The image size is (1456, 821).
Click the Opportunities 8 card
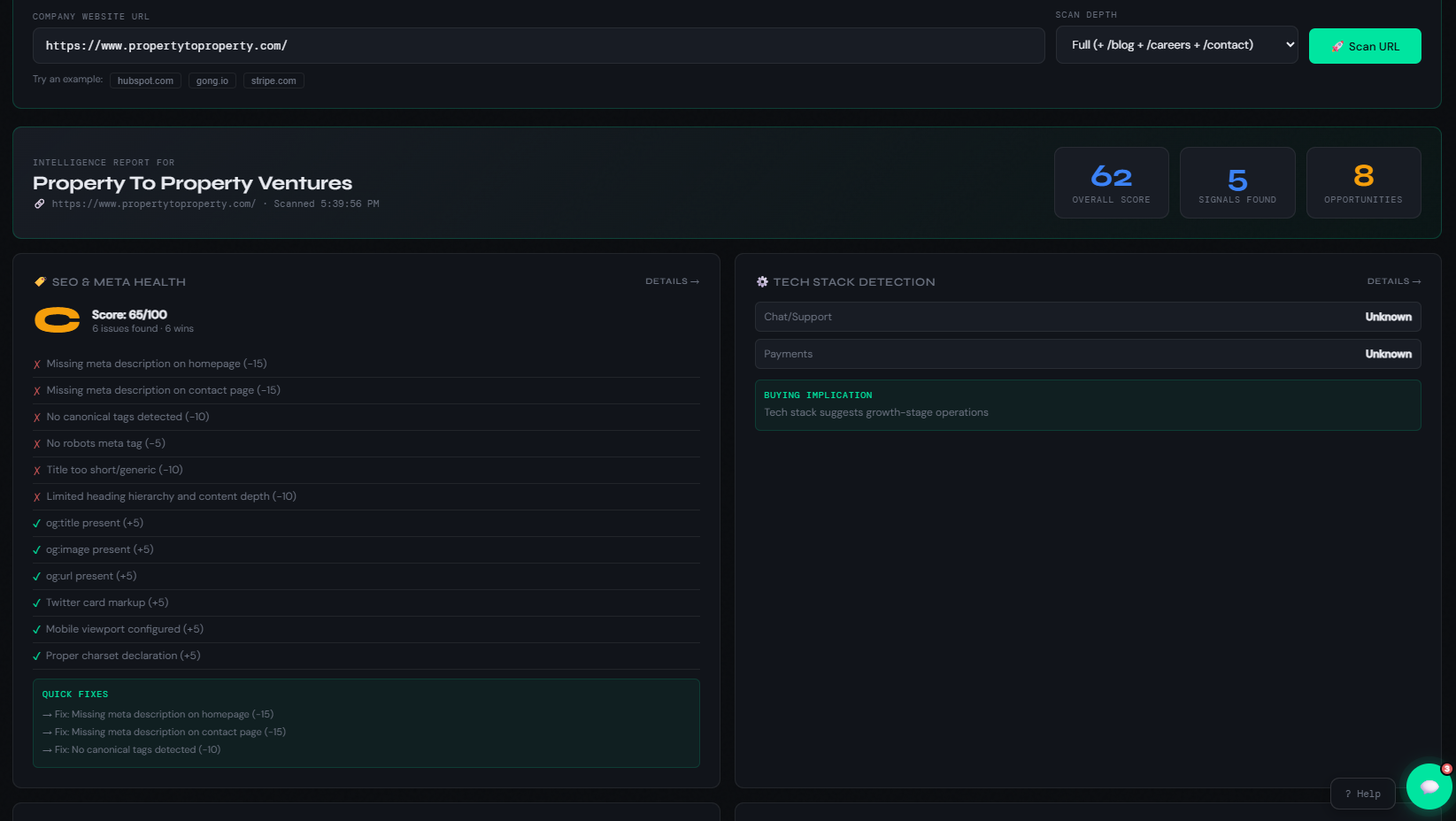tap(1363, 182)
